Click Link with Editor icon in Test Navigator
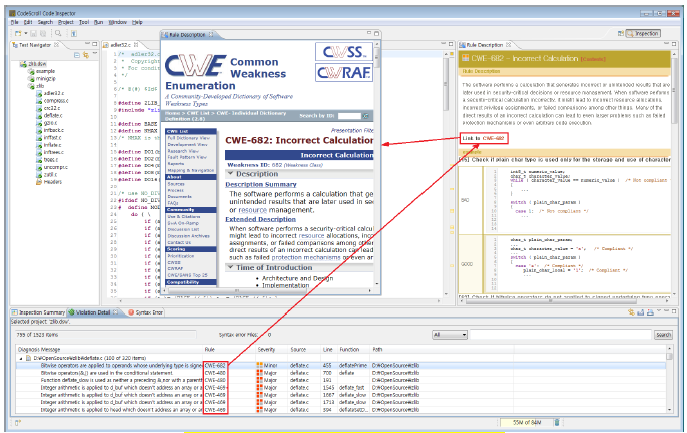This screenshot has width=687, height=433. 86,55
